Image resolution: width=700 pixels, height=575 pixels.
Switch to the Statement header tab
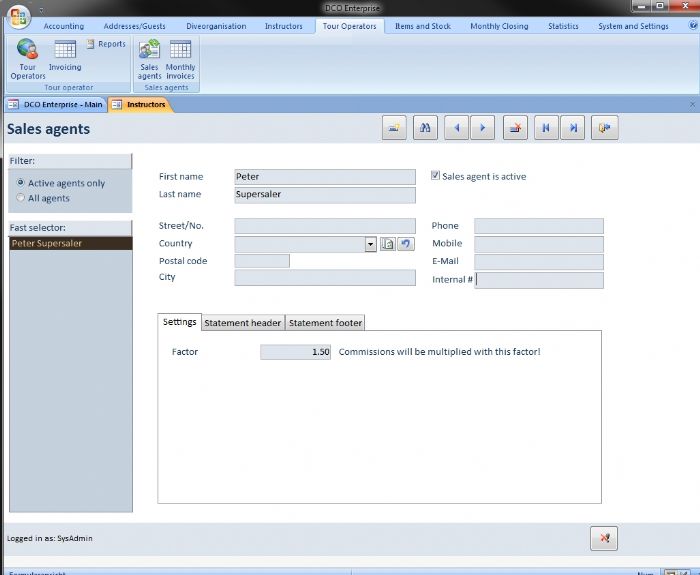click(243, 323)
